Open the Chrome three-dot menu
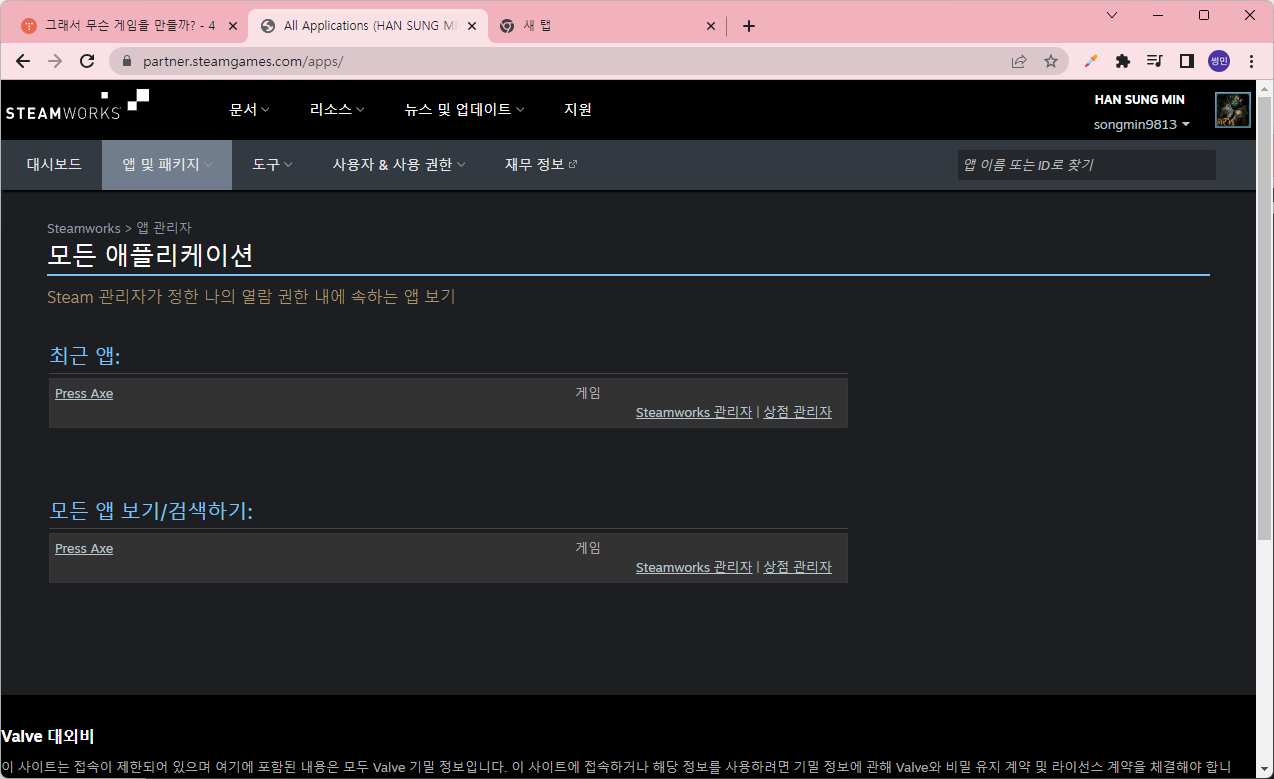This screenshot has width=1274, height=779. tap(1251, 61)
